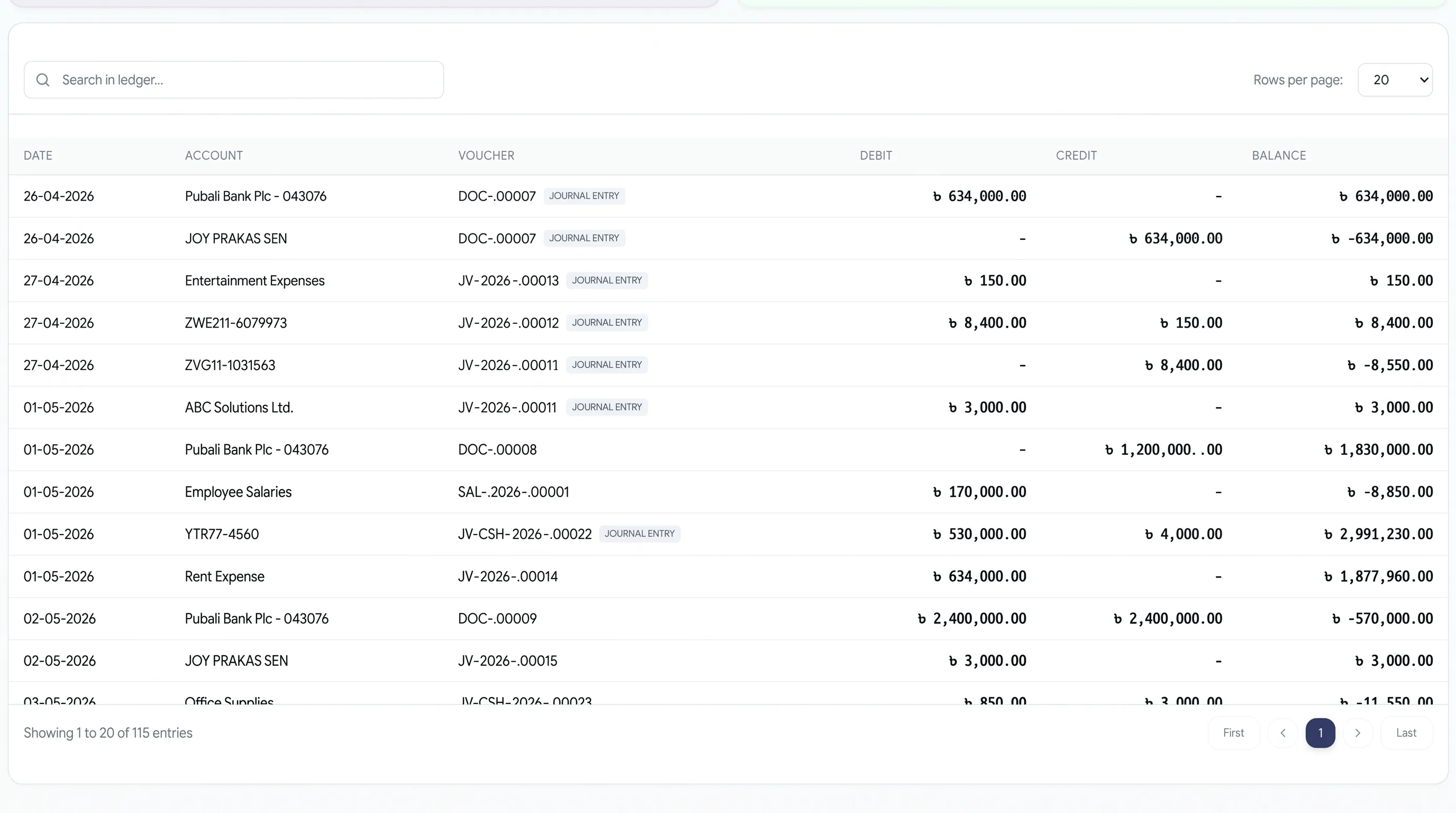Viewport: 1456px width, 813px height.
Task: Click the JOURNAL ENTRY badge beside JV-2026-.00013
Action: [x=607, y=281]
